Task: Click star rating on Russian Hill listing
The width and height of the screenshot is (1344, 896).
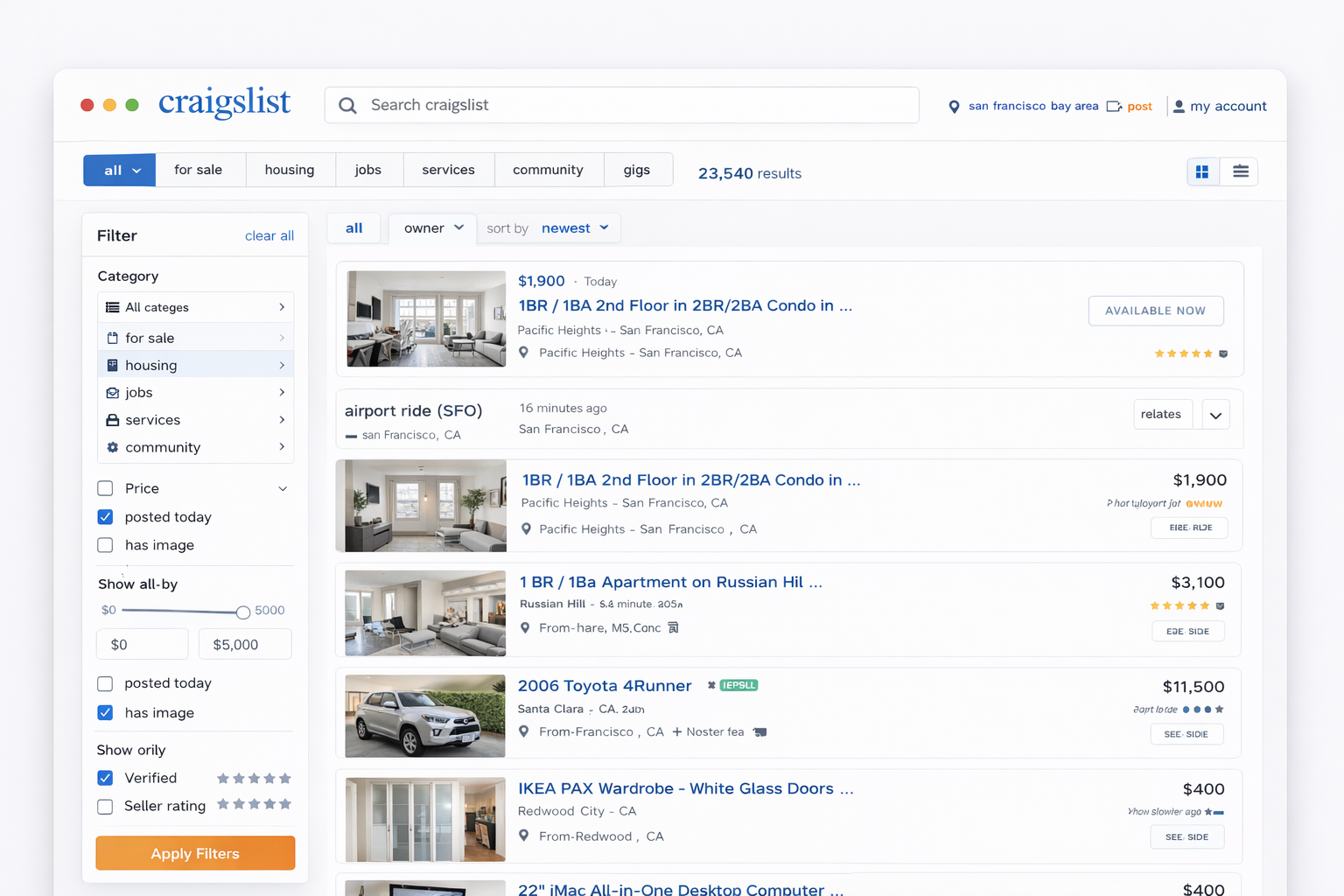Action: coord(1179,605)
